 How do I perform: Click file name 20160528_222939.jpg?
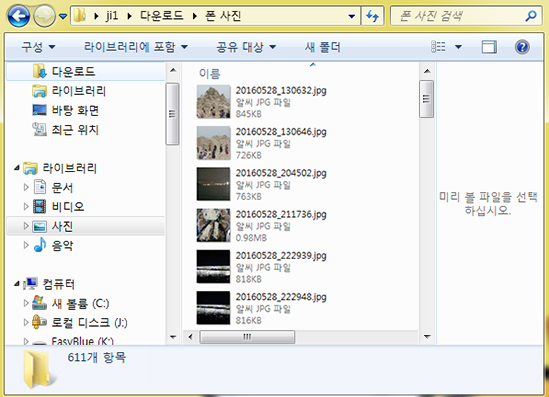281,256
